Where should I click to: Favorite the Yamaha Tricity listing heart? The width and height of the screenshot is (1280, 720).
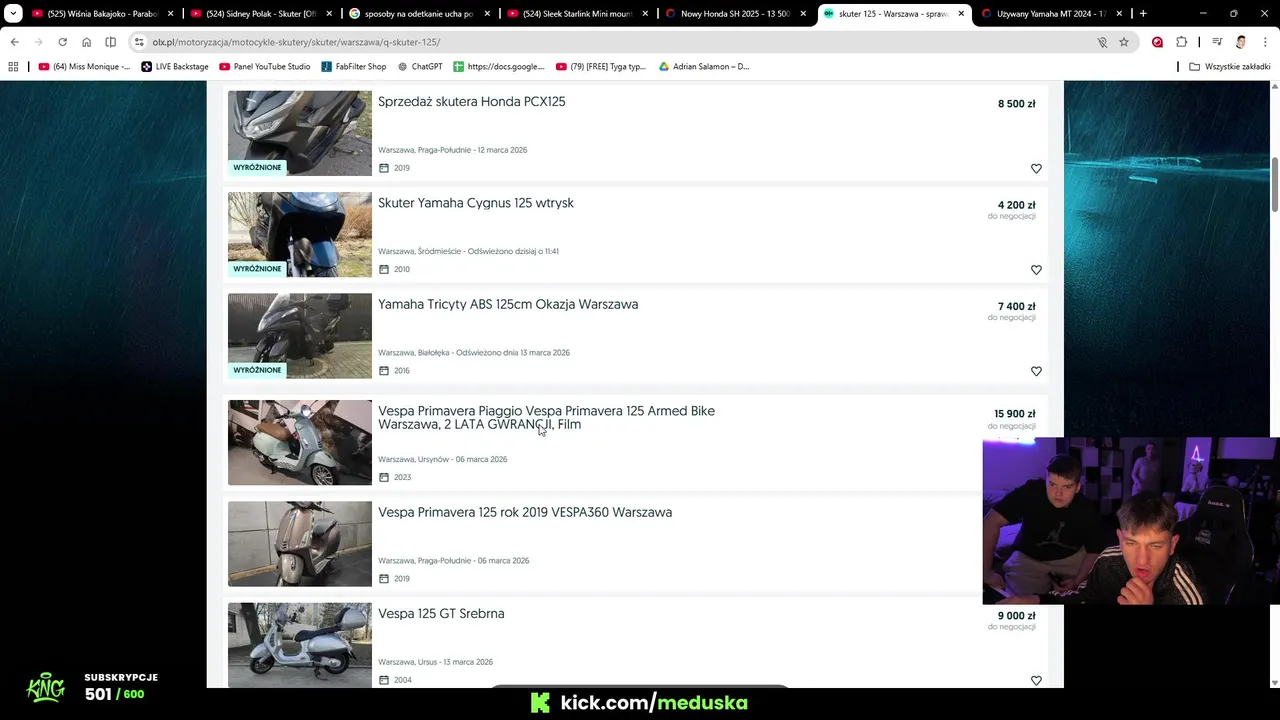(x=1036, y=371)
